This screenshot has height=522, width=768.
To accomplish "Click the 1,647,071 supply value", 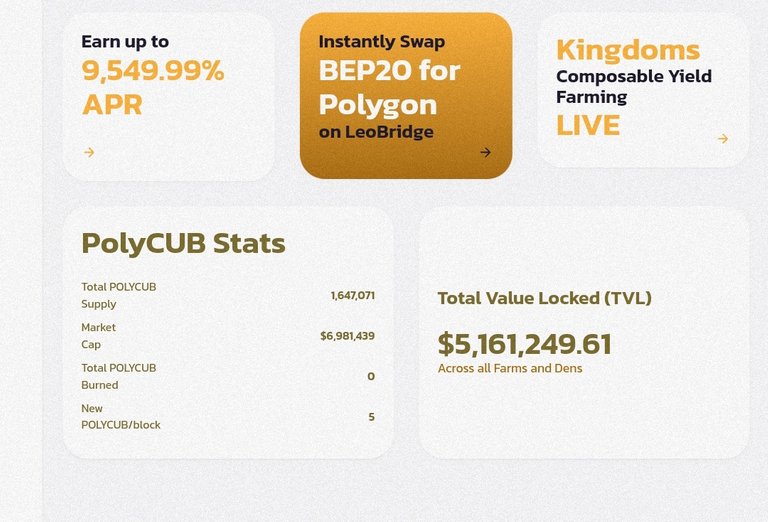I will point(353,296).
